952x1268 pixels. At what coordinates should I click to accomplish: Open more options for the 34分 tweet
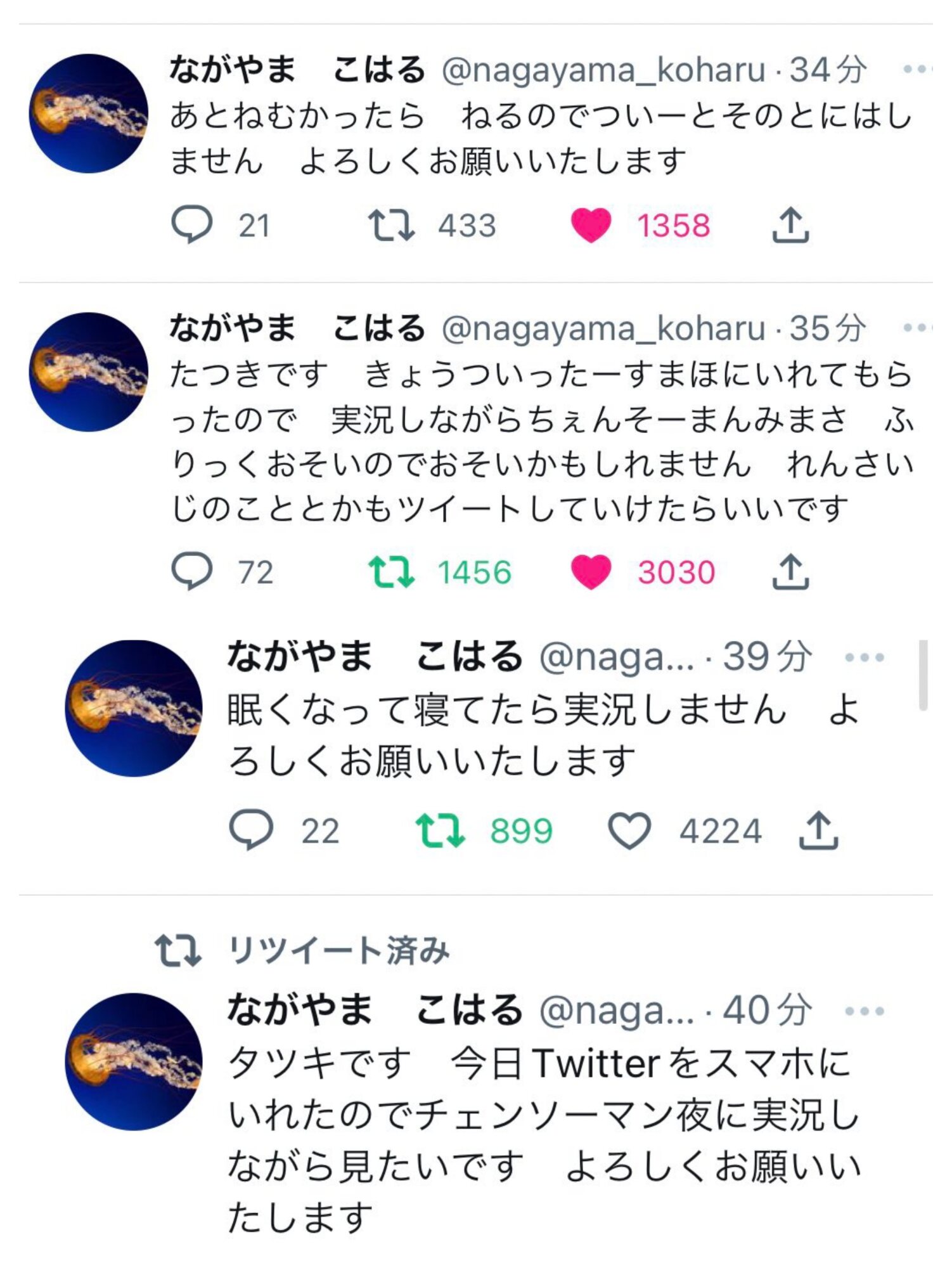tap(916, 69)
